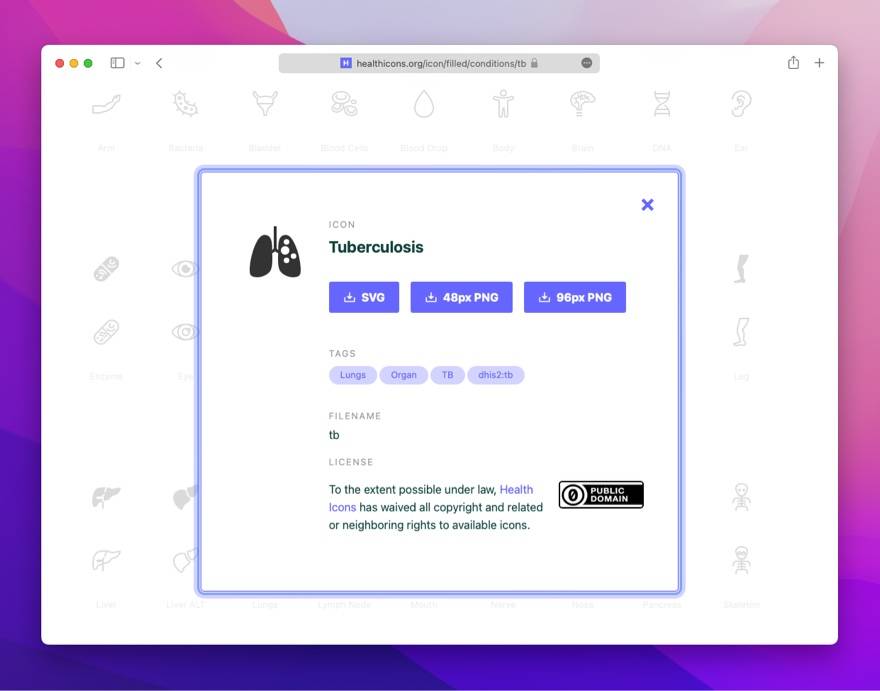
Task: Select the filled Liver icon
Action: tap(106, 497)
